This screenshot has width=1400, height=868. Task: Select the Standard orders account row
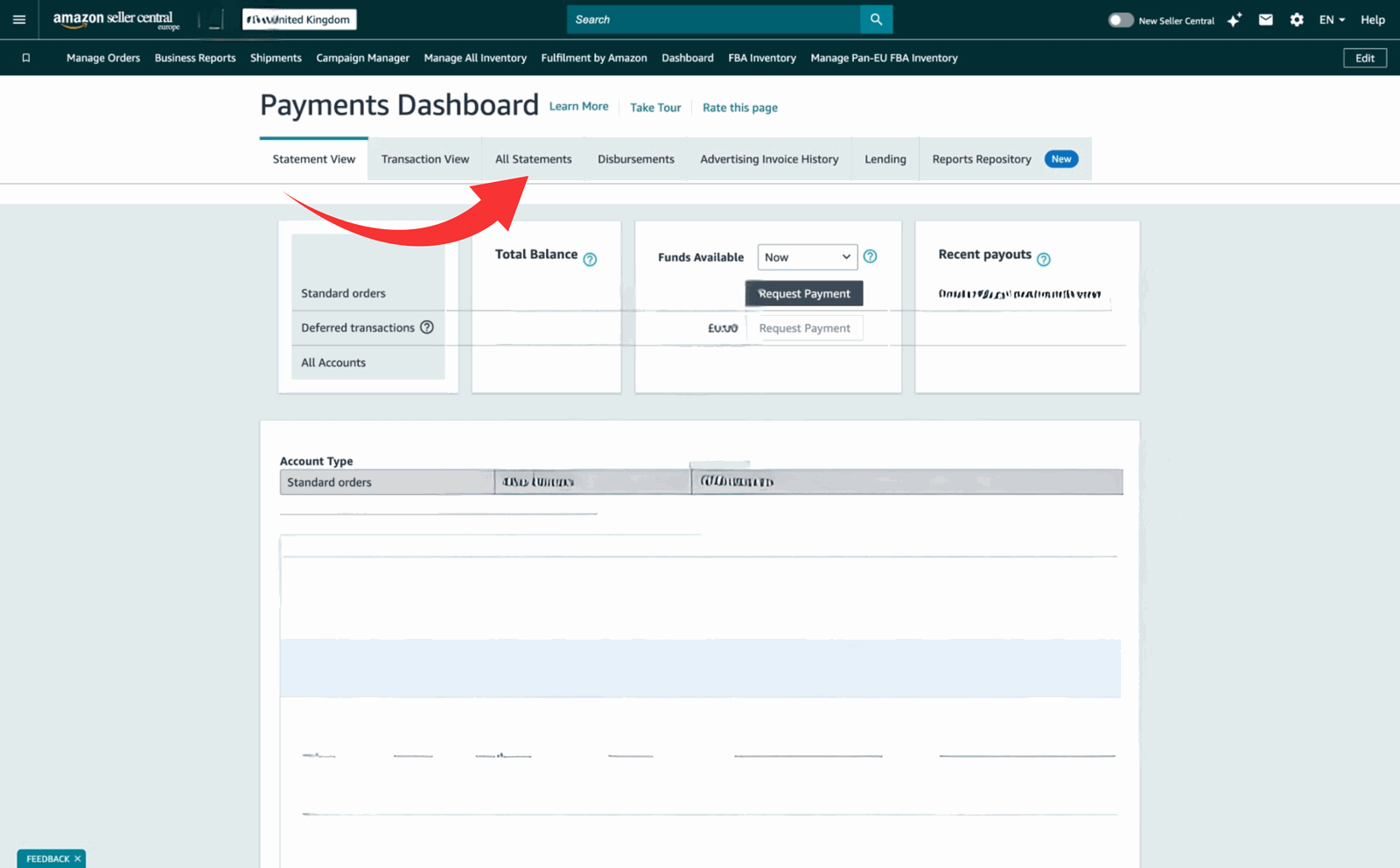tap(368, 293)
